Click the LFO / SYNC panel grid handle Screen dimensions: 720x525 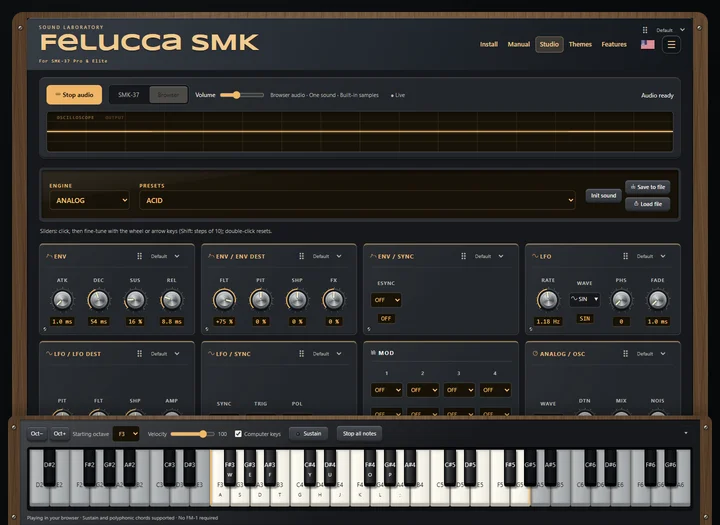tap(302, 354)
